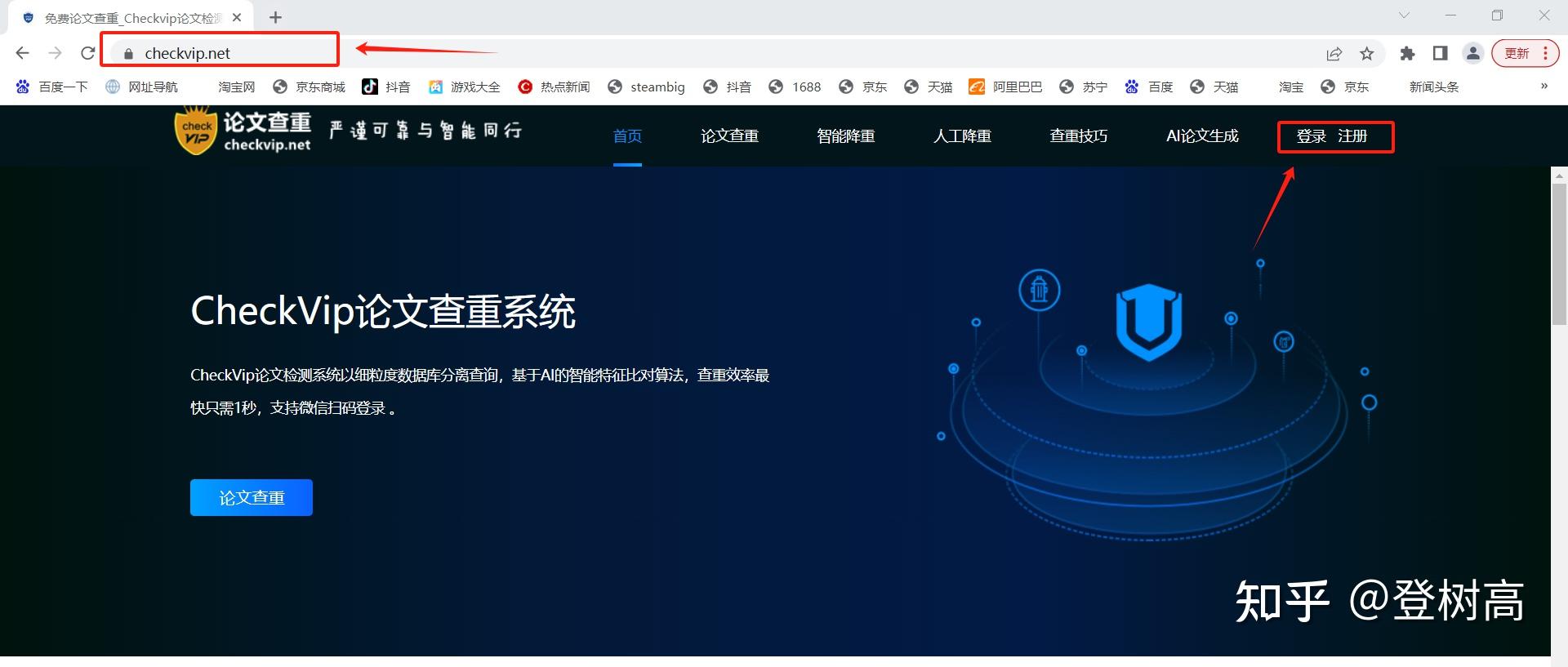The height and width of the screenshot is (667, 1568).
Task: Click the 阿里巴巴 bookmark icon
Action: tap(976, 87)
